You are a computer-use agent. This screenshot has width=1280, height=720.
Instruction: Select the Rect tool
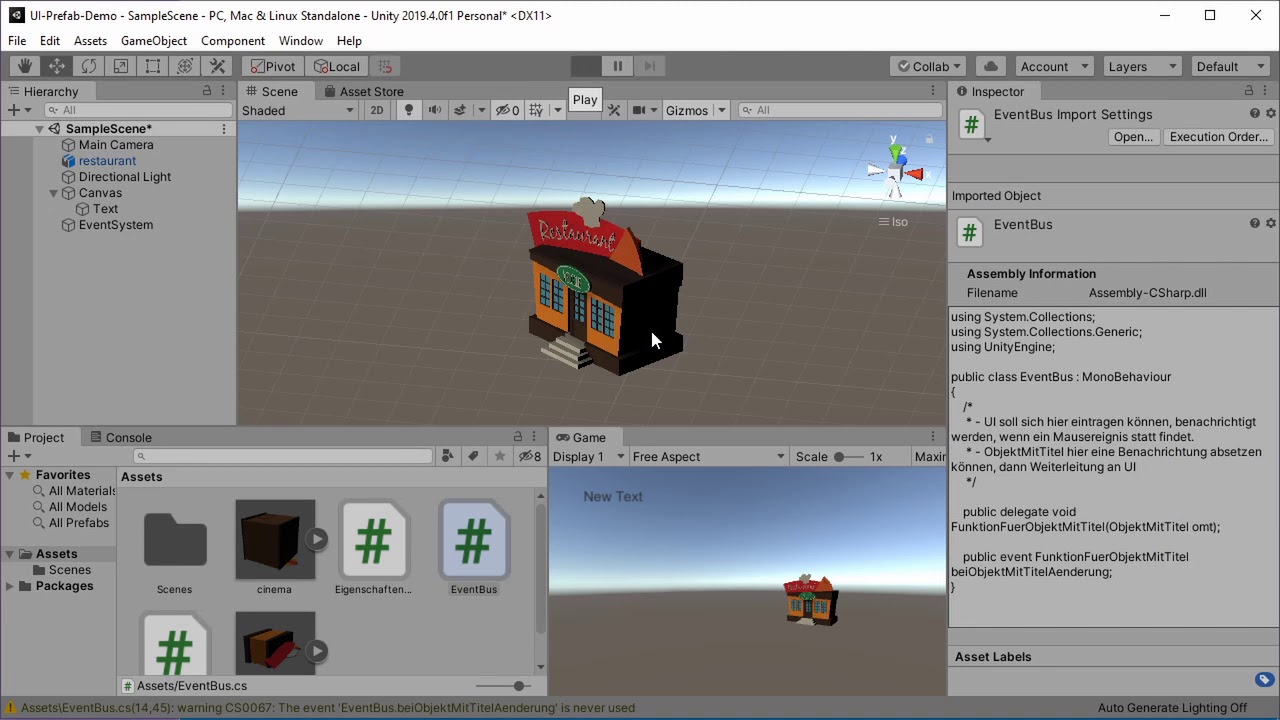click(x=153, y=66)
